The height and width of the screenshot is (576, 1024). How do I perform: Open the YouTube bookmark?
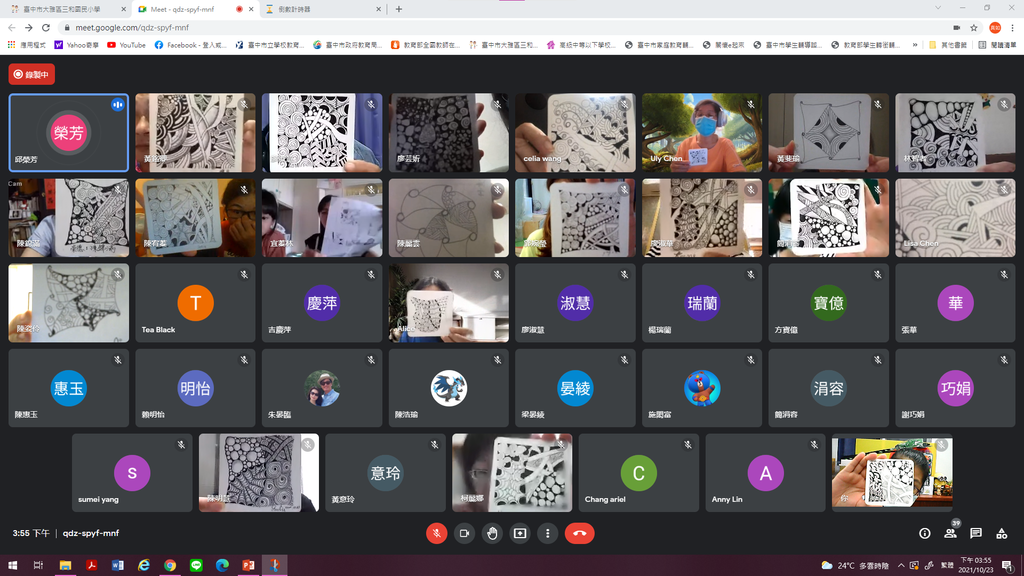126,45
